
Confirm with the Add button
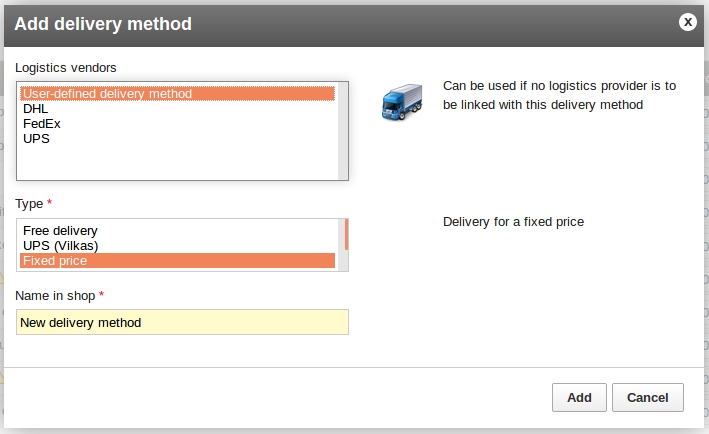pos(579,397)
